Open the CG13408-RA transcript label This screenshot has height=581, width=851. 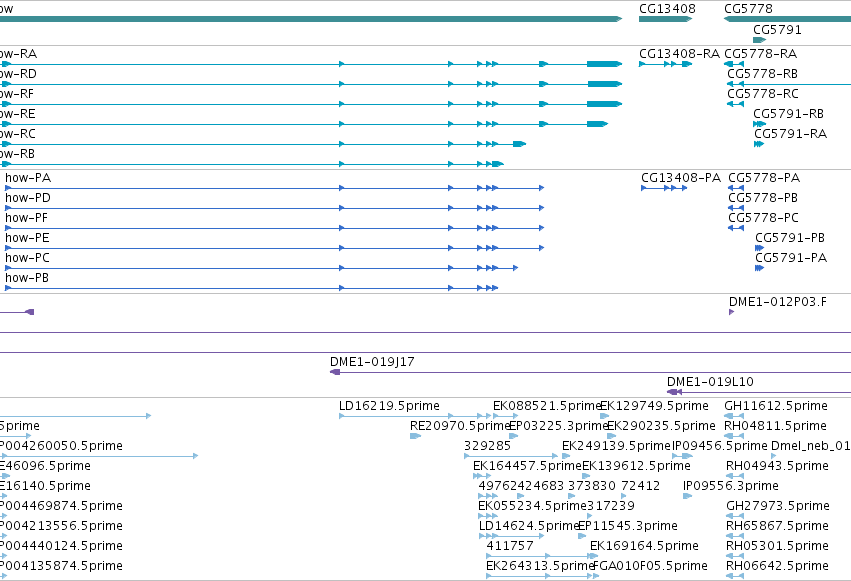click(x=679, y=54)
